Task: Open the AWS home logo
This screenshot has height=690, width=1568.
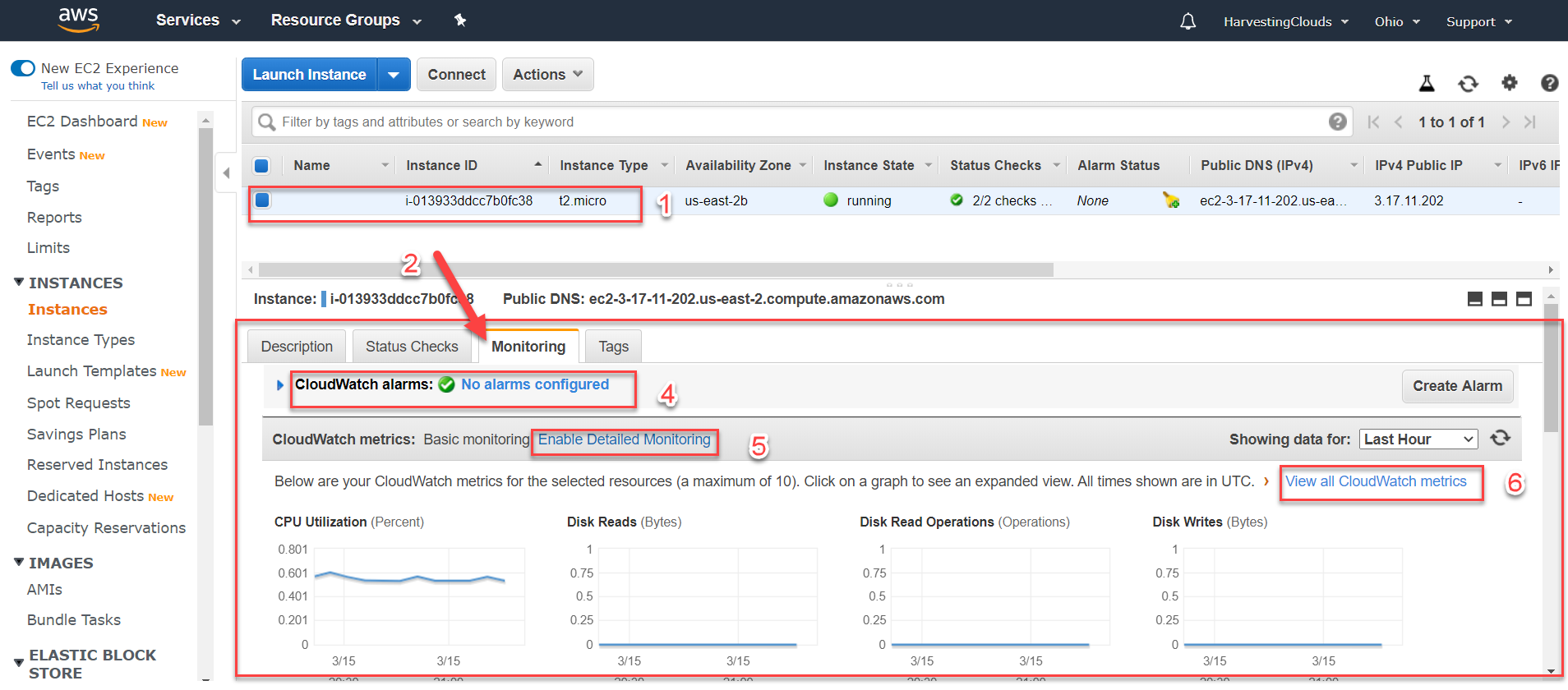Action: coord(79,20)
